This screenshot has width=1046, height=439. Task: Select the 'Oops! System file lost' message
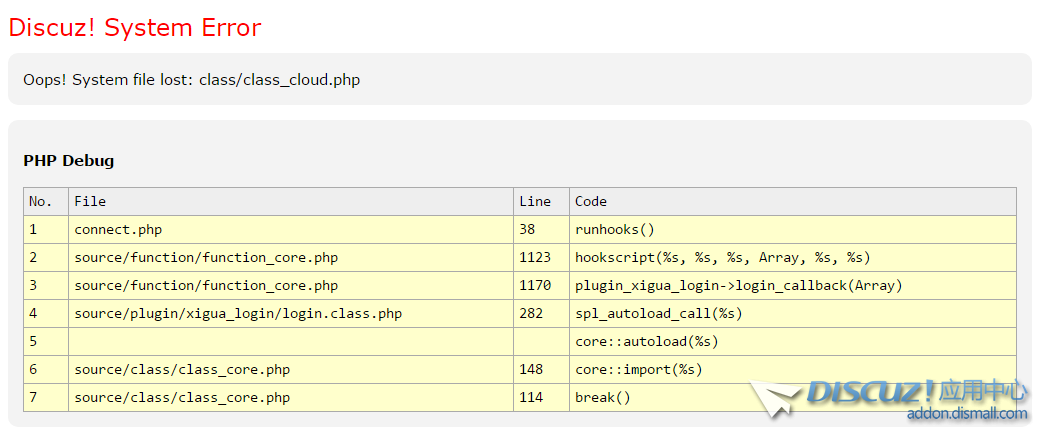(191, 80)
